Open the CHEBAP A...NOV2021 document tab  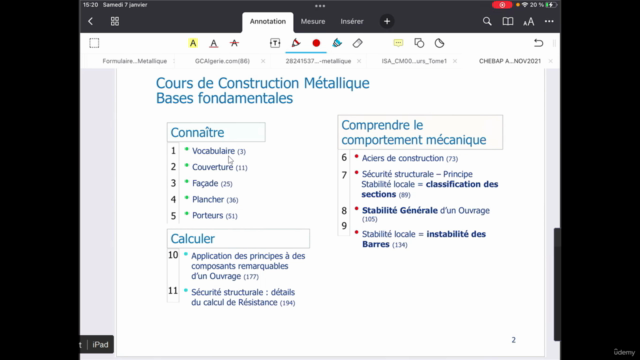(510, 61)
